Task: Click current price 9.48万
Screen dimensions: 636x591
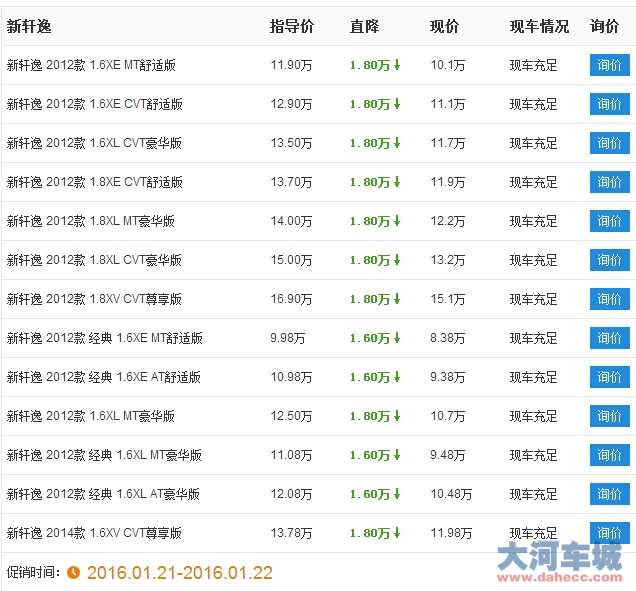Action: coord(447,455)
